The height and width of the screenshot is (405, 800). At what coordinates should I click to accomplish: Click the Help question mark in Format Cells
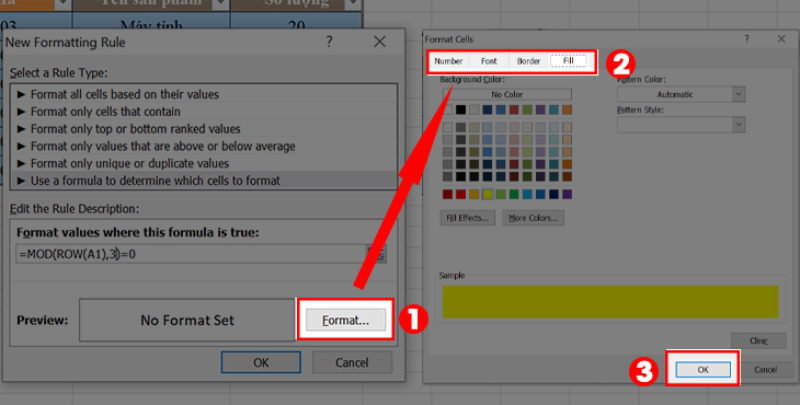[x=745, y=38]
